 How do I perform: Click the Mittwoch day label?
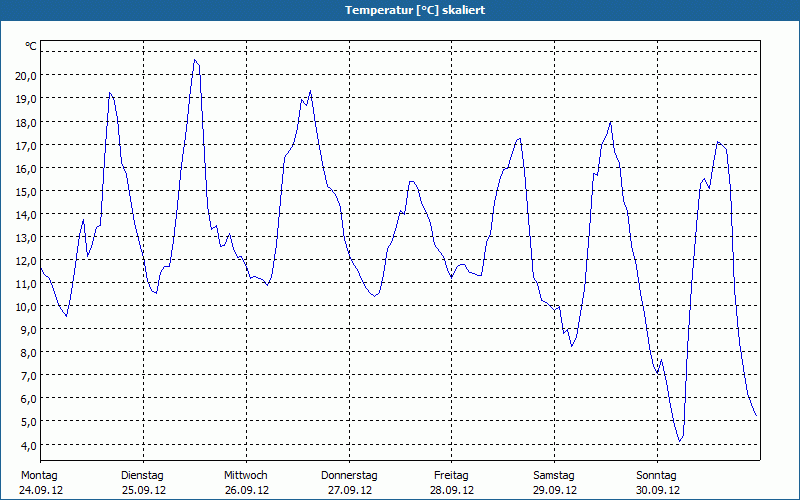click(246, 476)
